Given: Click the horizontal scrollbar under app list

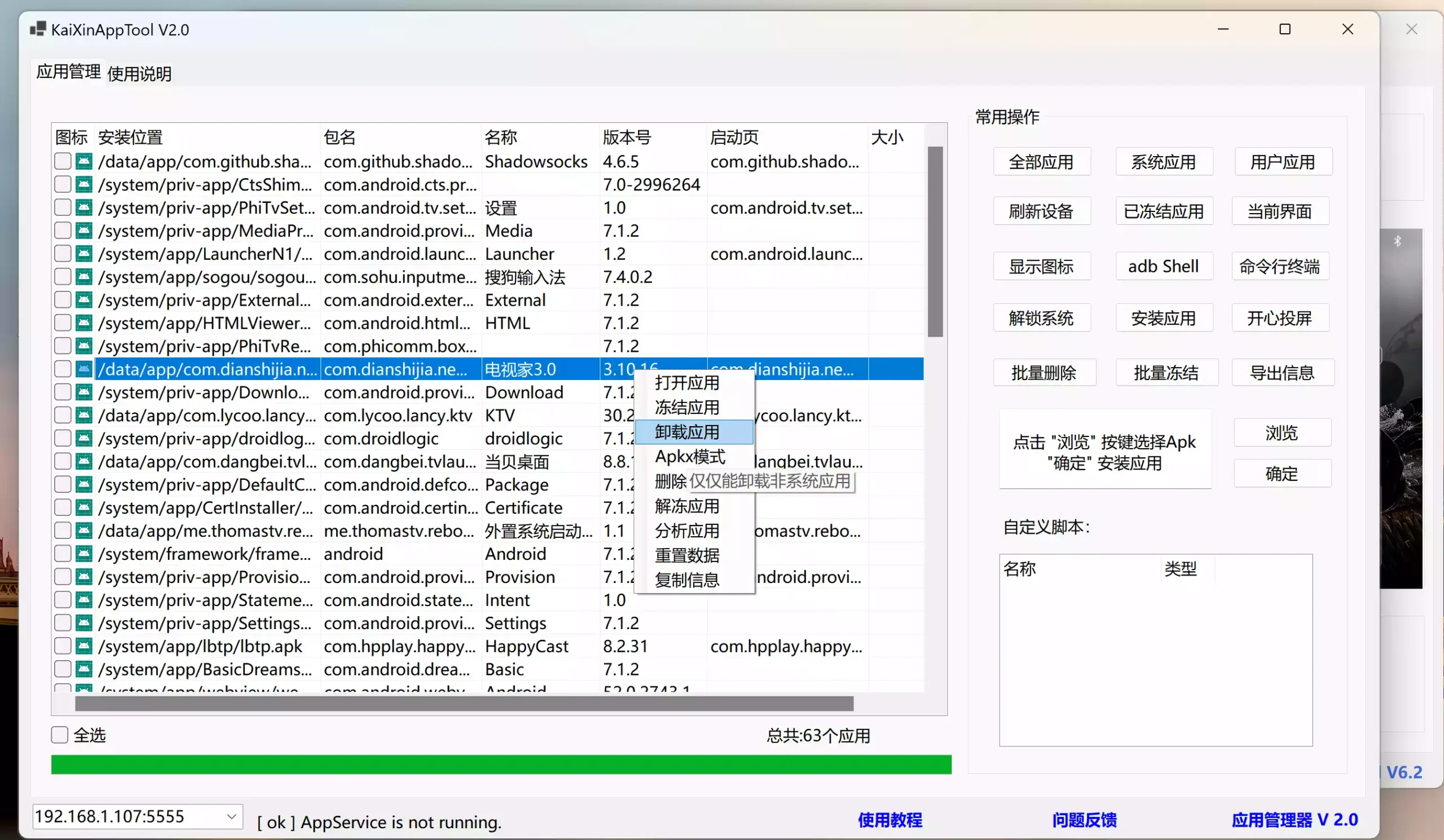Looking at the screenshot, I should [464, 703].
